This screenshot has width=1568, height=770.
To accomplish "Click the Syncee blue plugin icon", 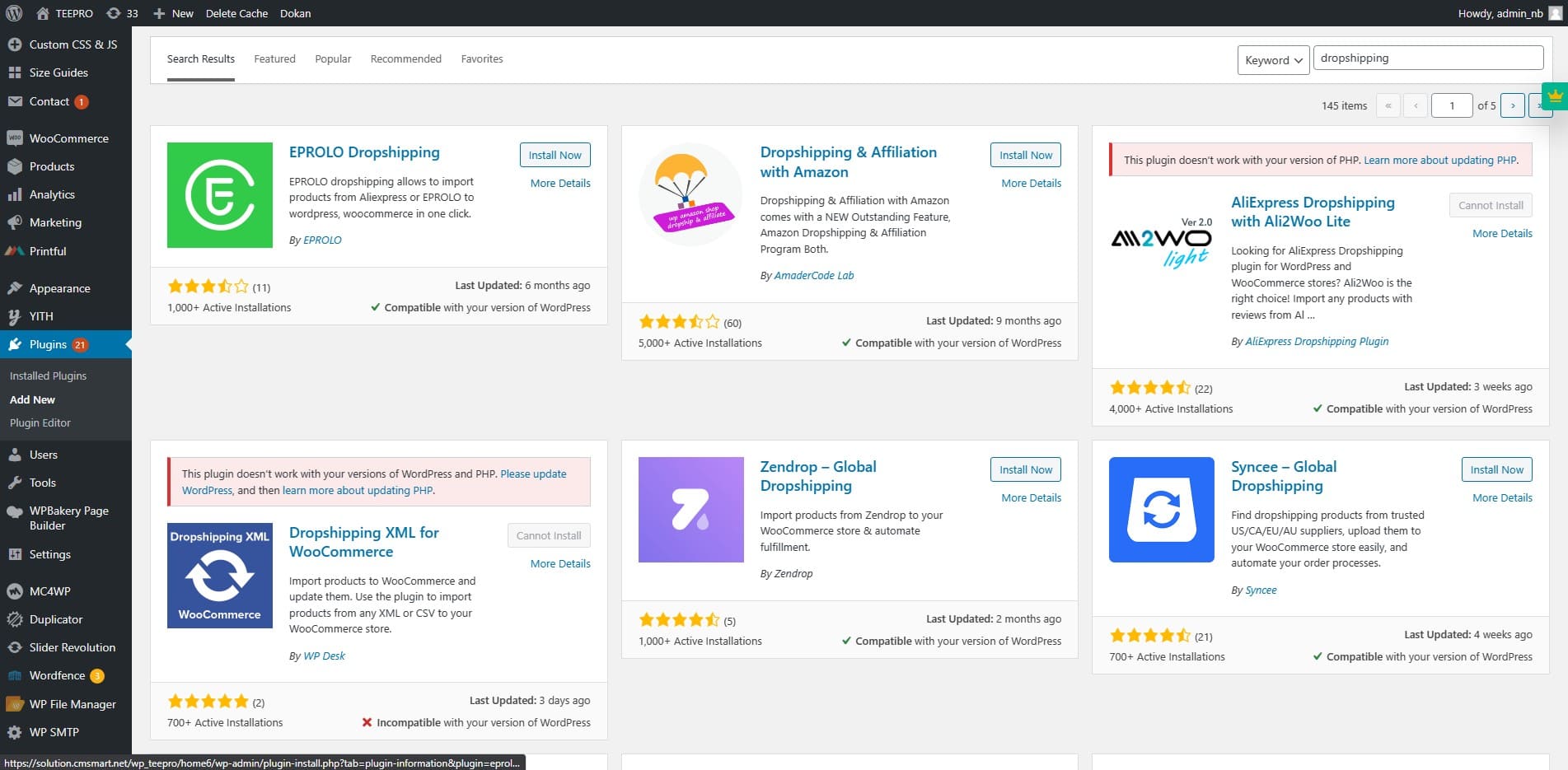I will click(x=1161, y=510).
